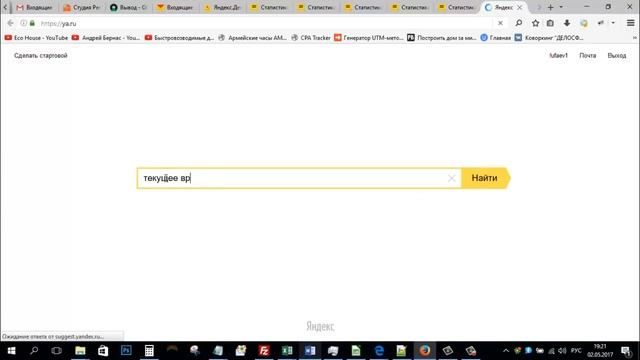Switch to Входящие tab with orange envelope
Image resolution: width=640 pixels, height=360 pixels.
coord(176,7)
